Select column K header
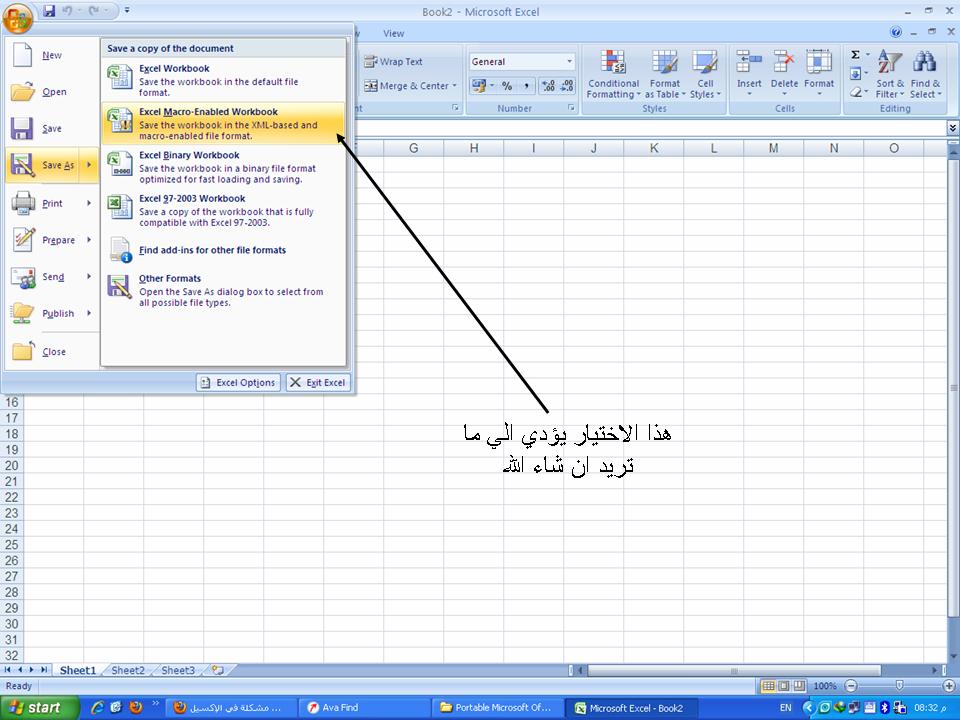This screenshot has height=720, width=960. (654, 148)
